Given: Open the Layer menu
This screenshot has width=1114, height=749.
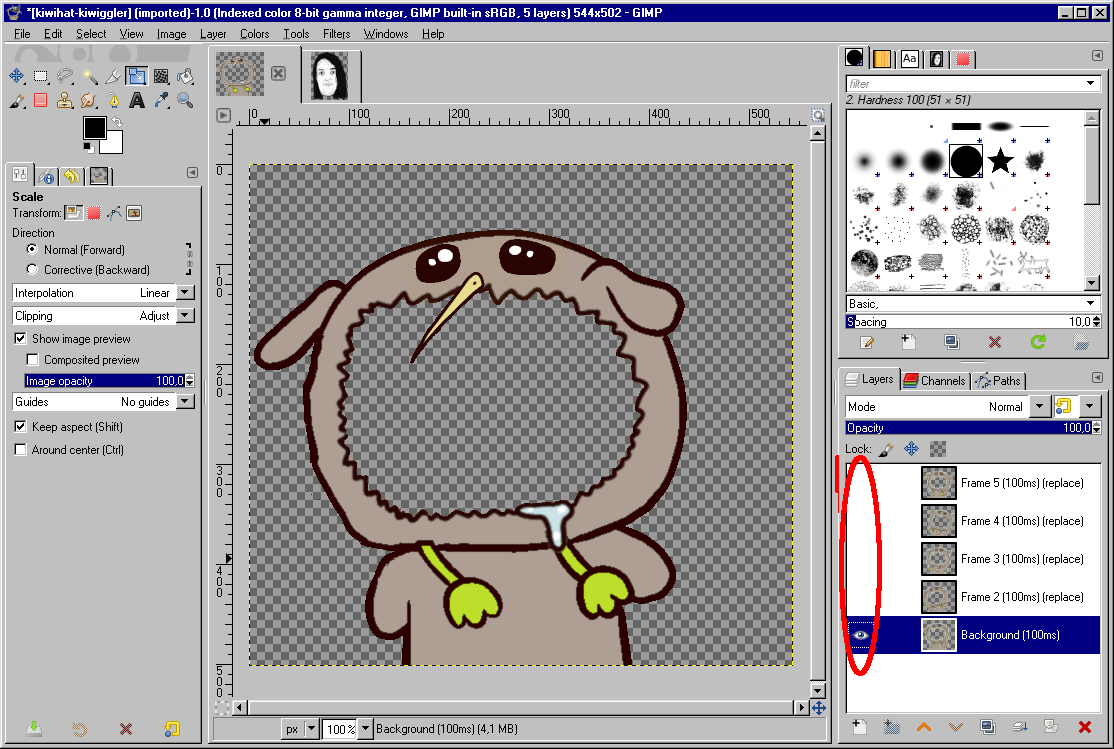Looking at the screenshot, I should pos(212,33).
